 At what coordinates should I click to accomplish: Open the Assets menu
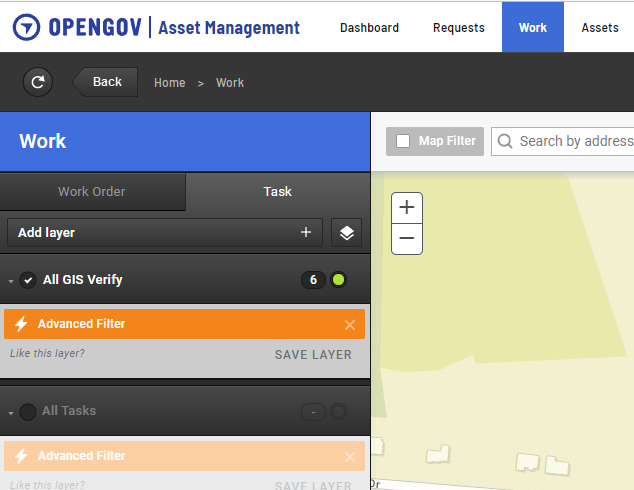[600, 27]
